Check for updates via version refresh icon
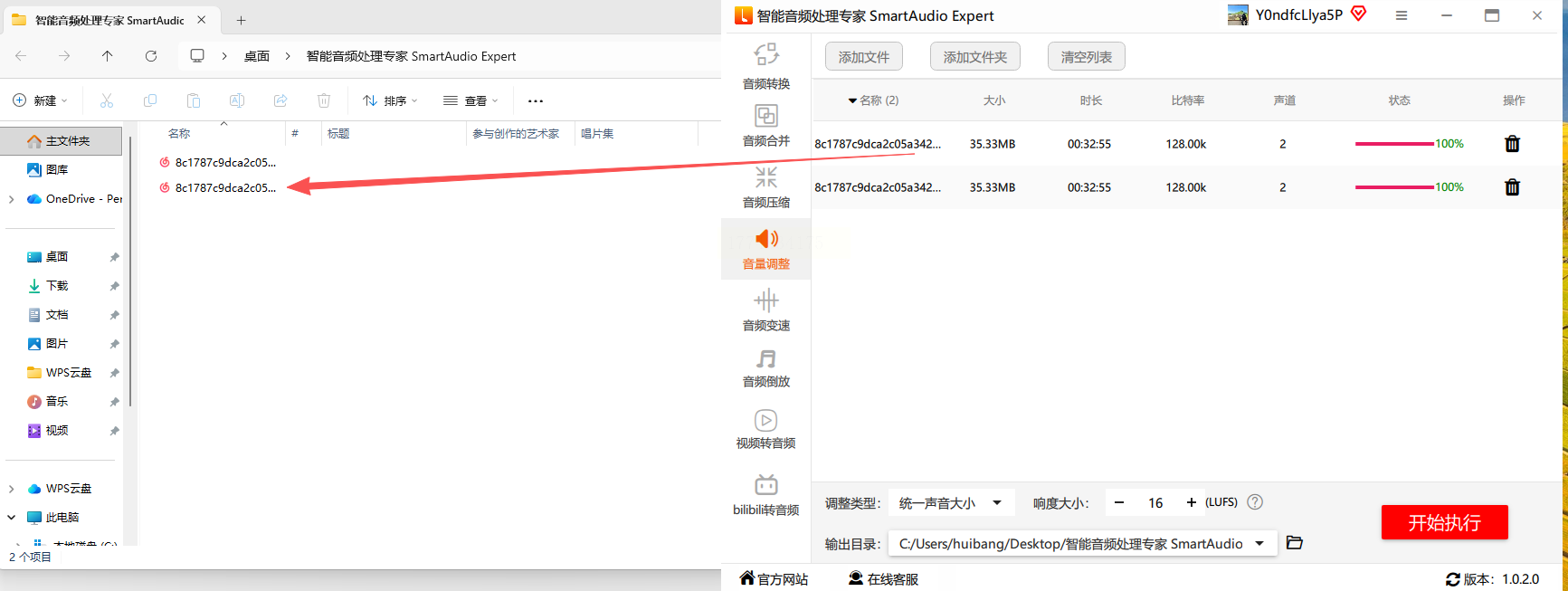 [1453, 579]
